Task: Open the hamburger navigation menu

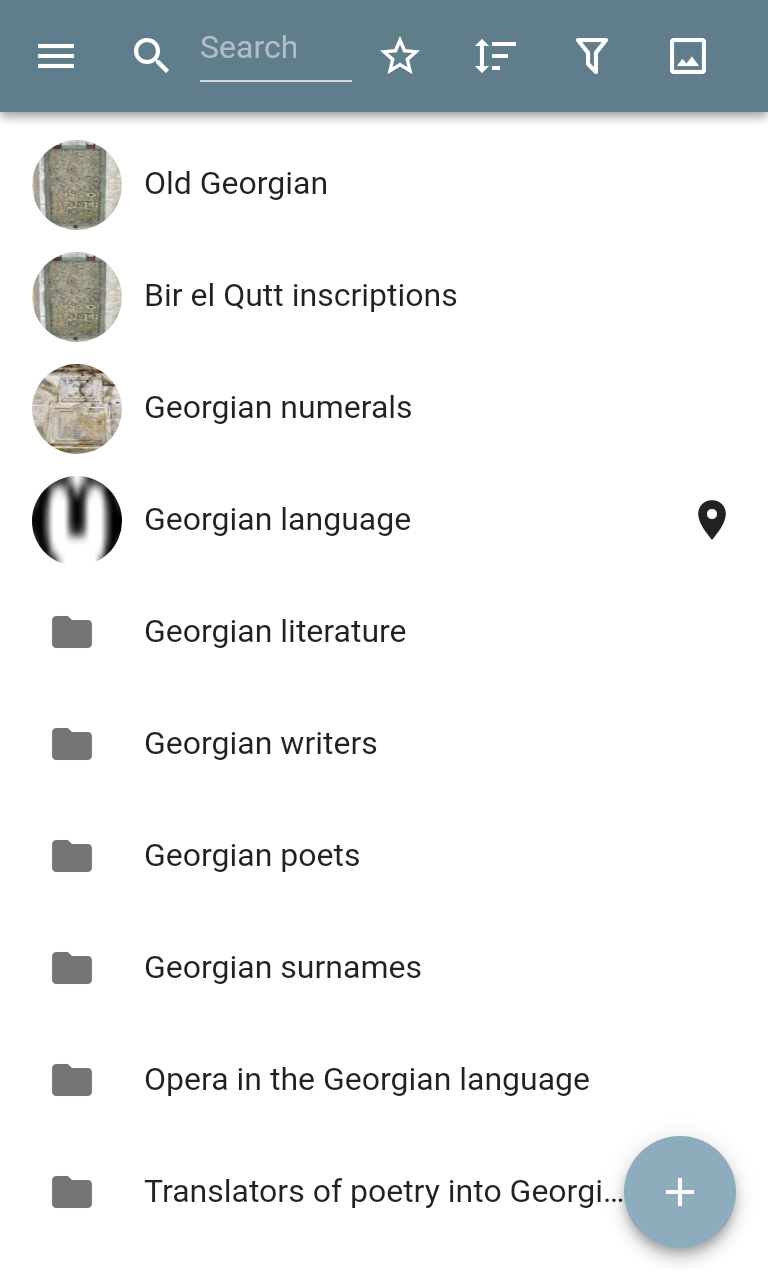Action: click(x=56, y=56)
